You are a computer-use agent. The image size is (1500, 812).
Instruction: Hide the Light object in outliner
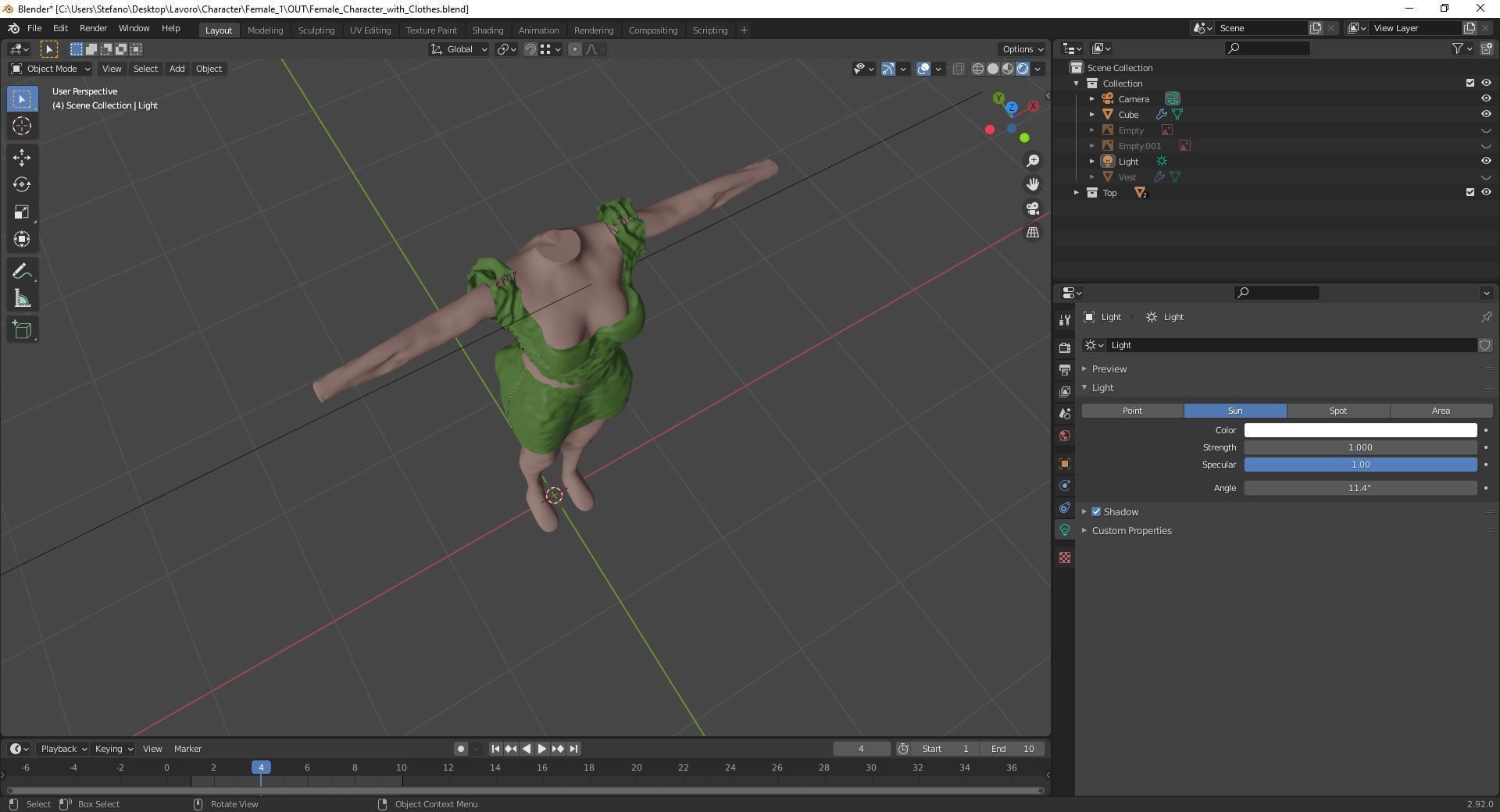[x=1485, y=162]
